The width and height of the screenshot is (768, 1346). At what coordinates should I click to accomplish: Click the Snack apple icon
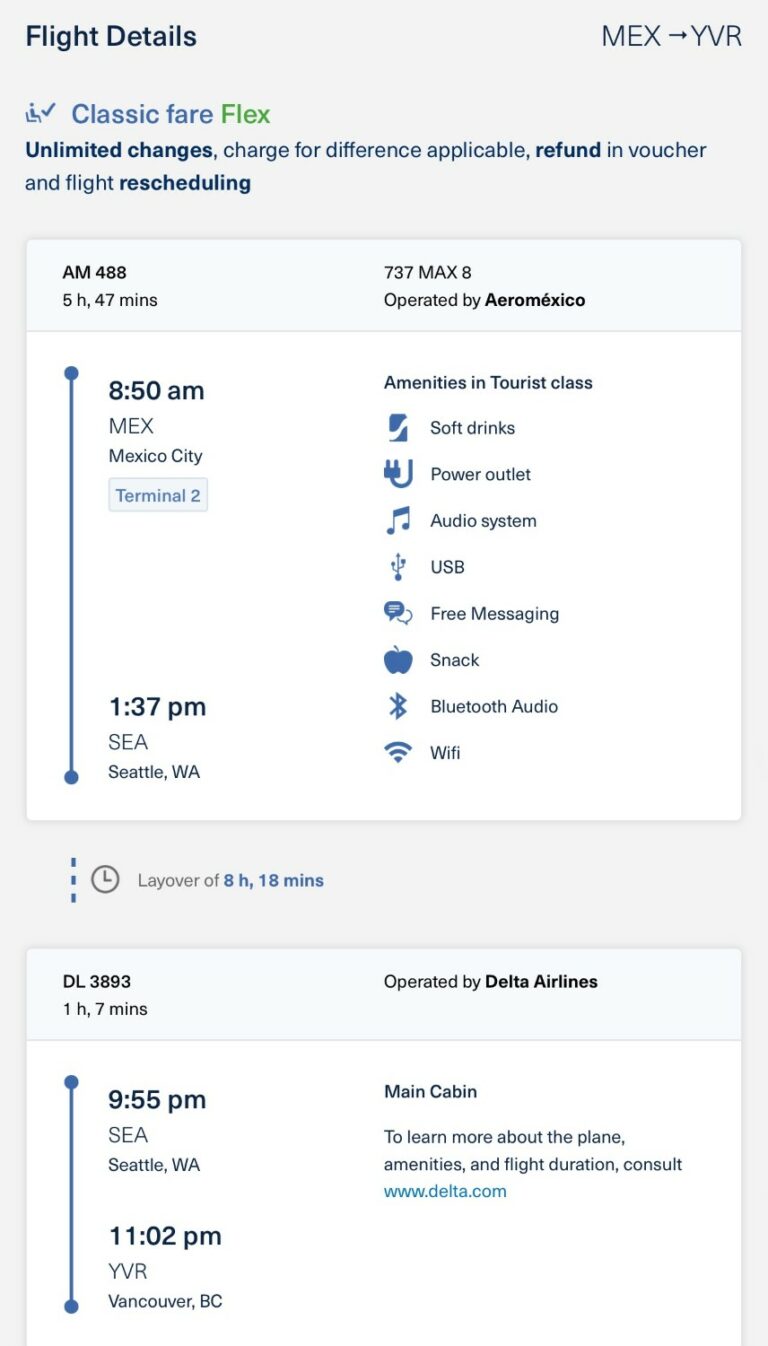396,660
